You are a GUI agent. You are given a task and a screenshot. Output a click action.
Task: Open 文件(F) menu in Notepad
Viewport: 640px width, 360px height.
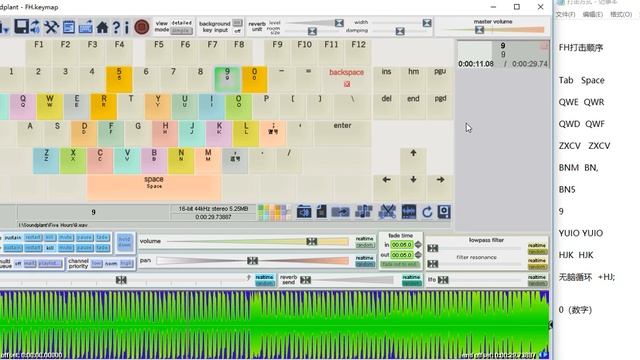(x=565, y=14)
